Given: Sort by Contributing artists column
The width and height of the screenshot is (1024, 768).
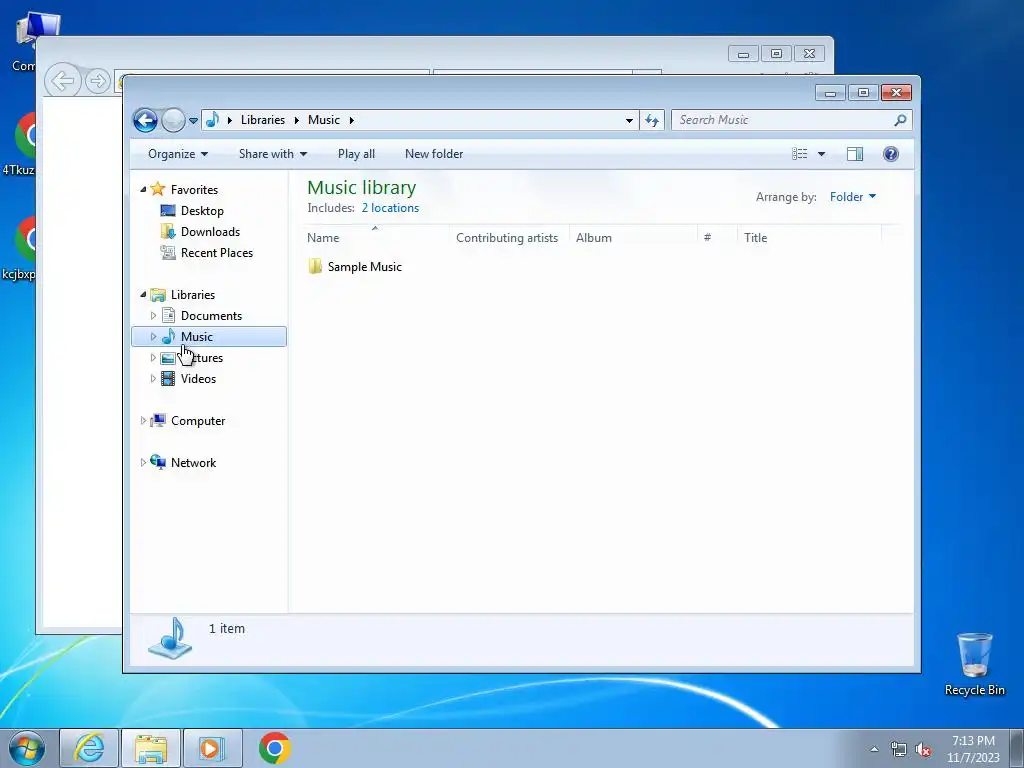Looking at the screenshot, I should click(509, 238).
